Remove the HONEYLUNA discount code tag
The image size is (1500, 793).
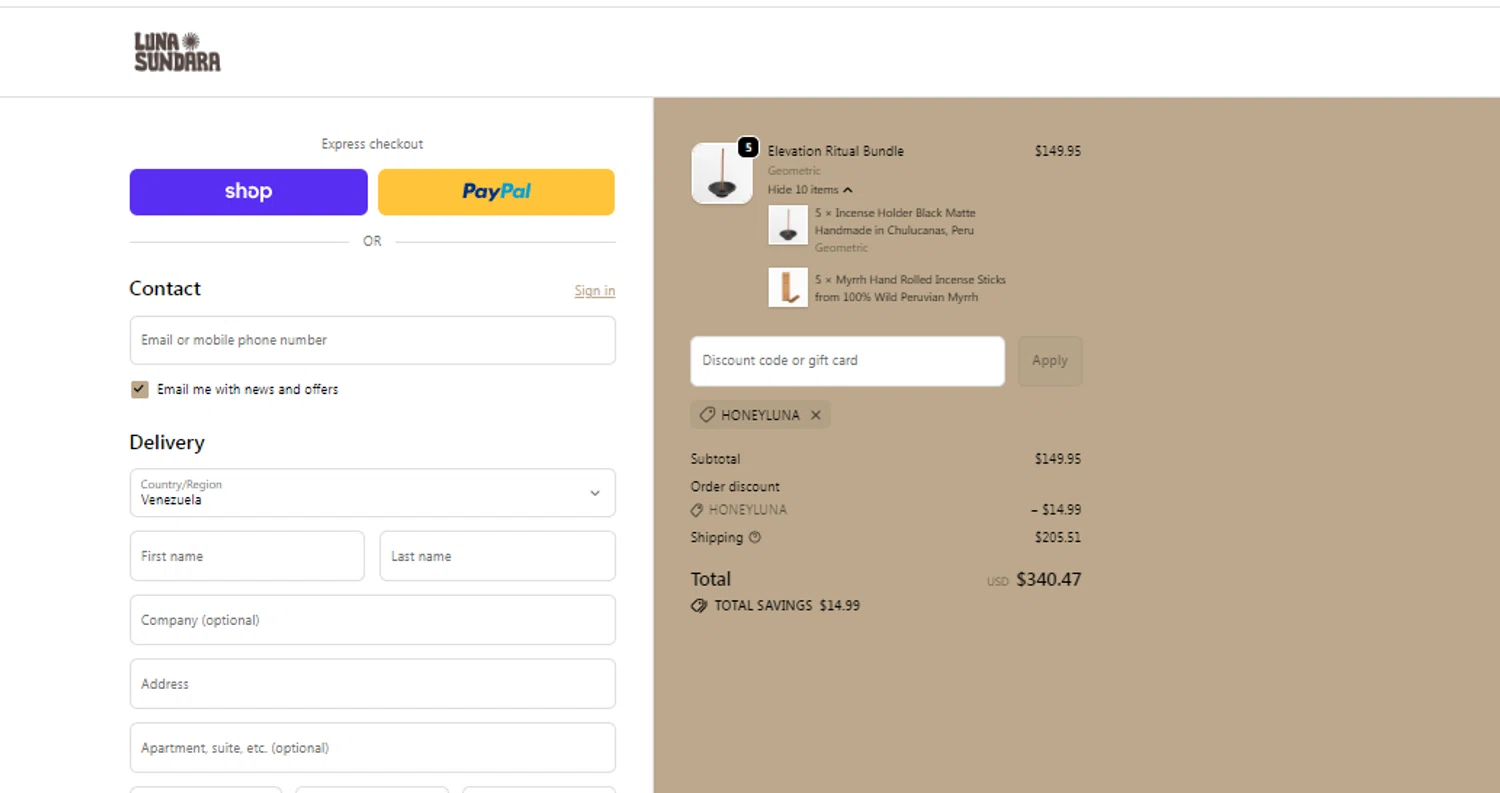(815, 415)
